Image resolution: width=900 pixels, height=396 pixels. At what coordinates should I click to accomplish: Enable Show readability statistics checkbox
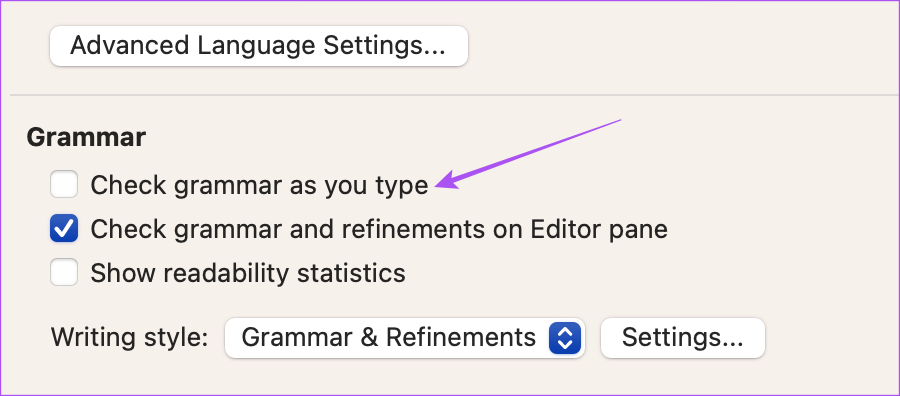[64, 273]
